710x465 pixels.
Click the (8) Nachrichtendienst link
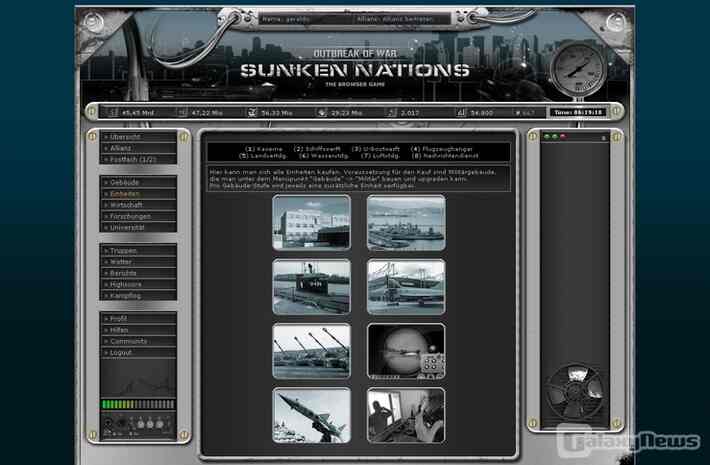pyautogui.click(x=445, y=156)
